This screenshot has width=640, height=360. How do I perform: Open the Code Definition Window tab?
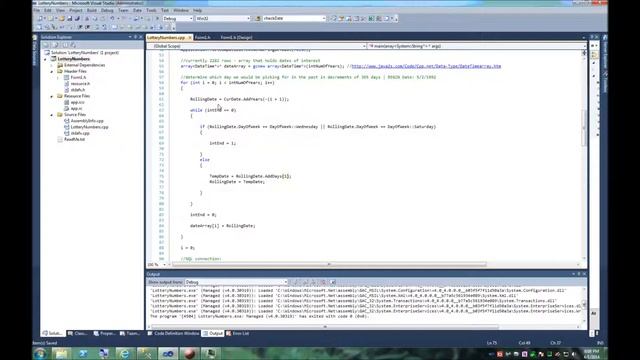pos(173,333)
